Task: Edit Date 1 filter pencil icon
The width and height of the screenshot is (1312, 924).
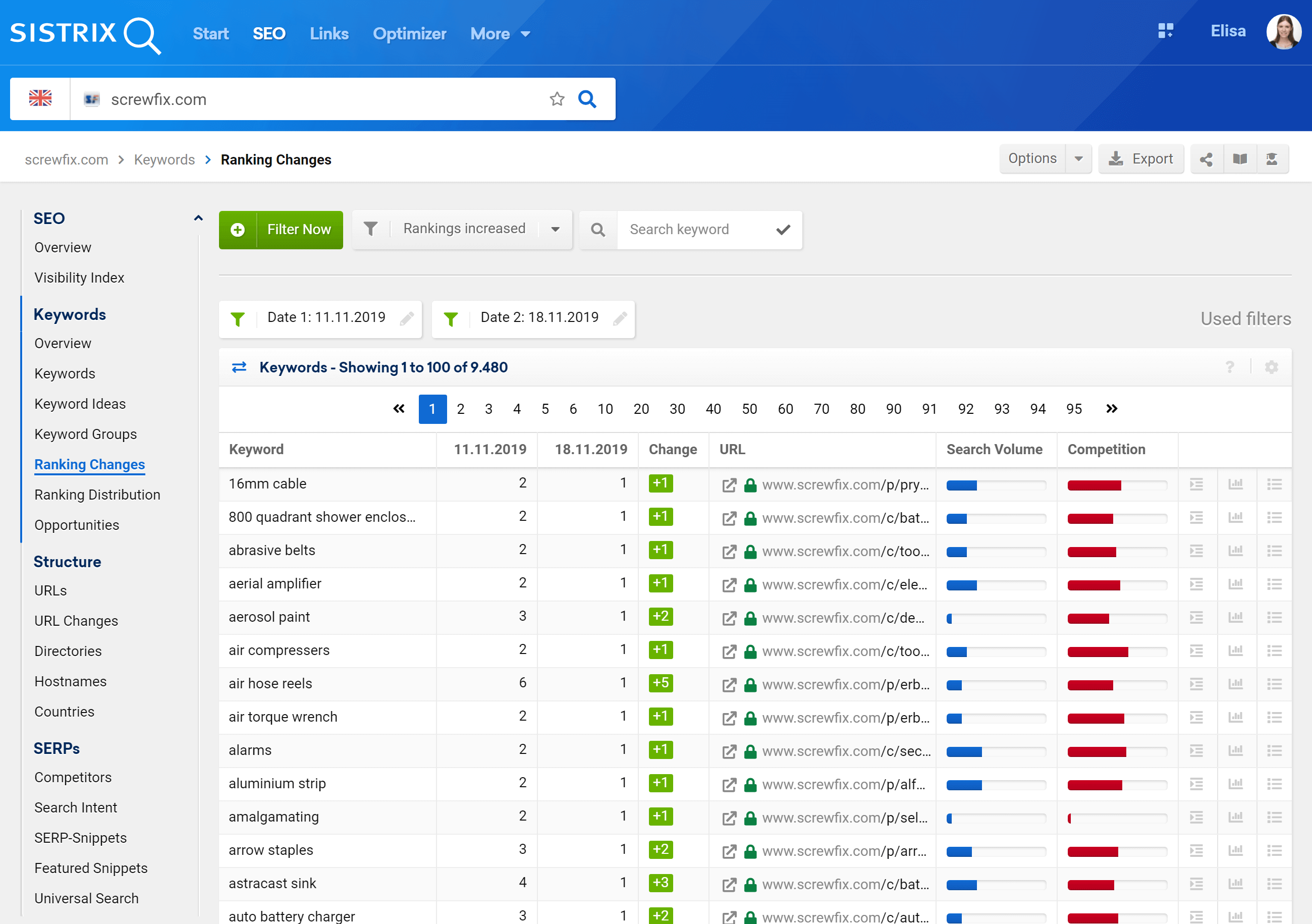Action: (406, 318)
